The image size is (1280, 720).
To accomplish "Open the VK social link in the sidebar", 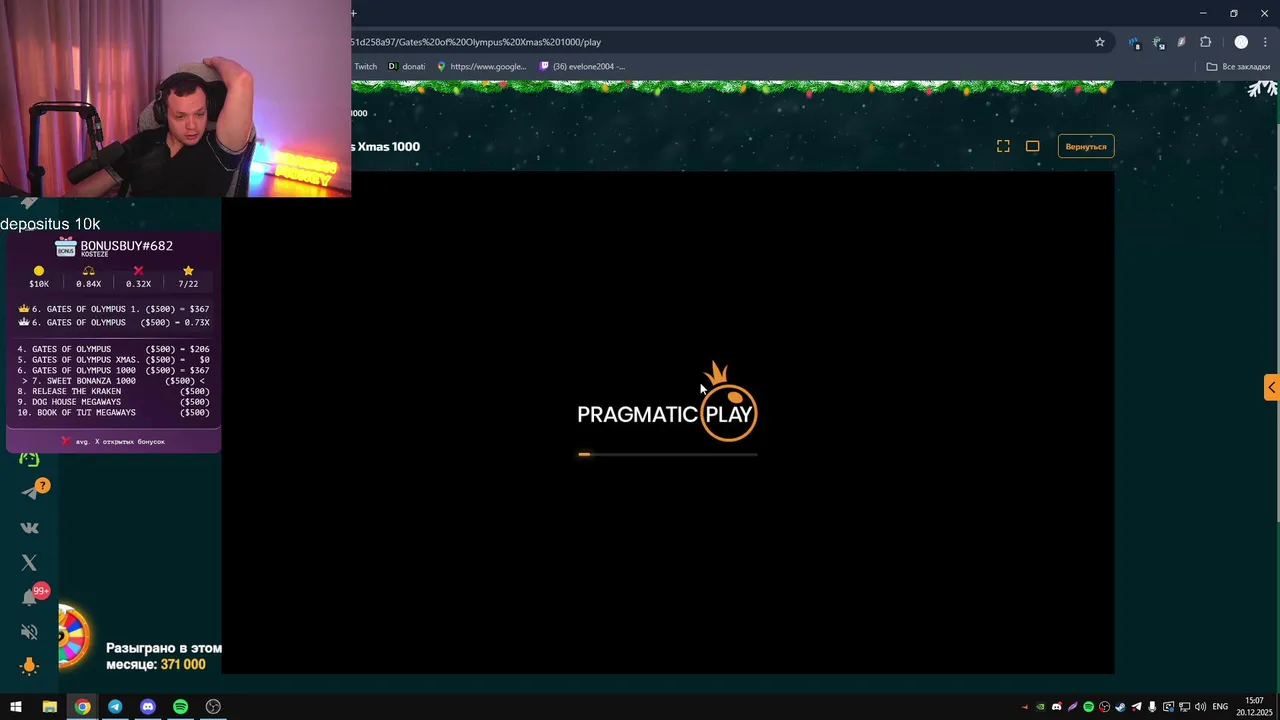I will (29, 528).
